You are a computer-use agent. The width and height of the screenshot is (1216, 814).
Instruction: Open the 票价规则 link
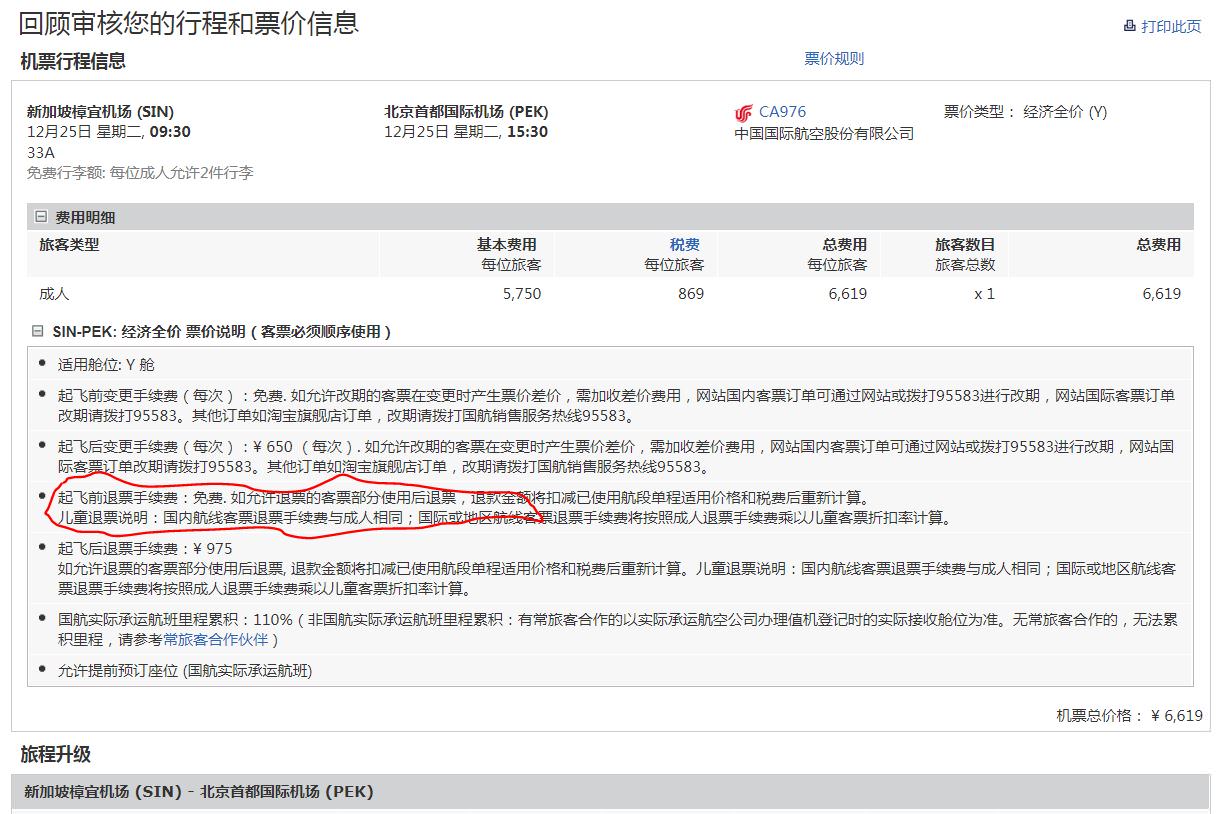833,59
